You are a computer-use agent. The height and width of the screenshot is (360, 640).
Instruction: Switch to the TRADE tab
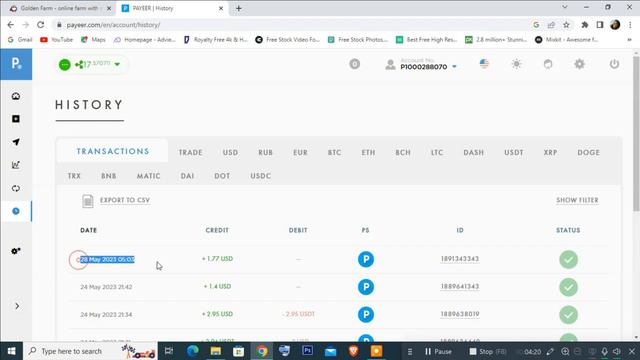[191, 152]
